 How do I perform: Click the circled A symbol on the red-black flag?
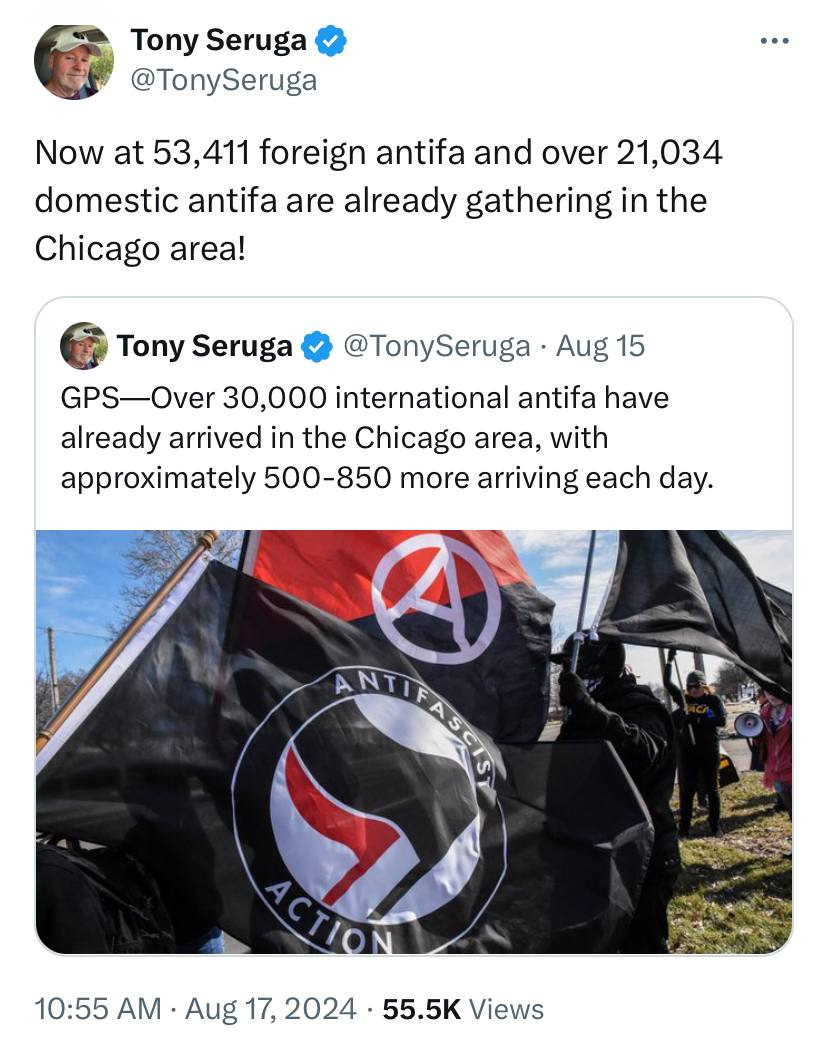[437, 598]
